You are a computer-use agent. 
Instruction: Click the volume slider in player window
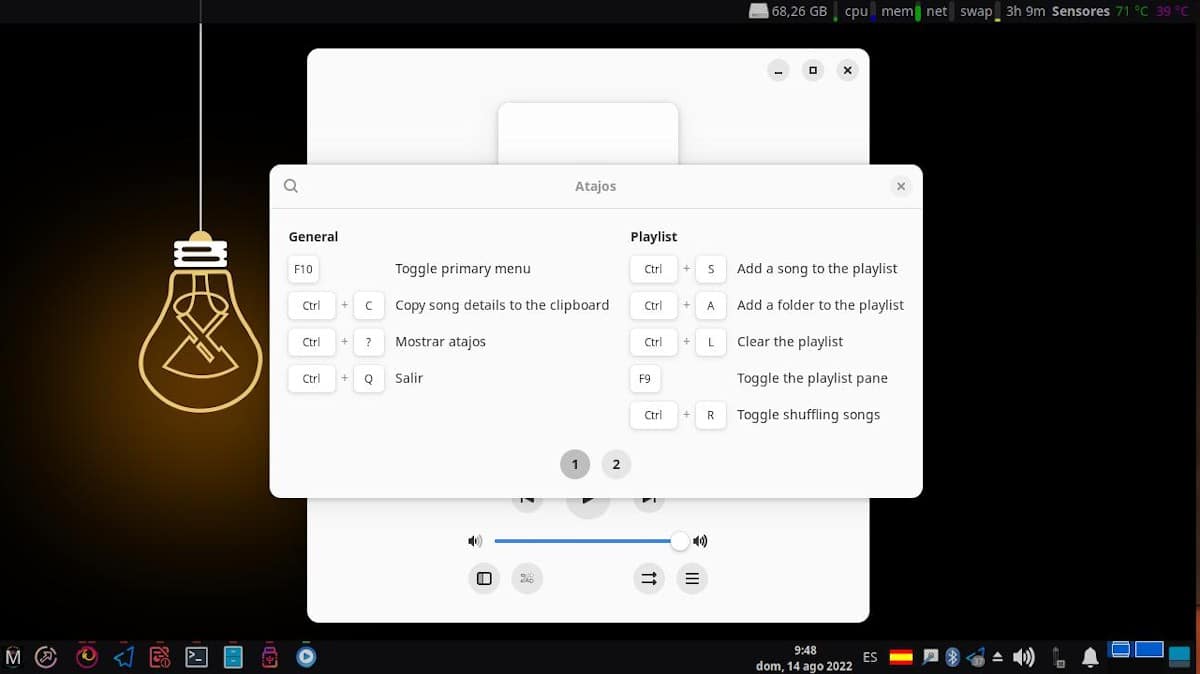click(x=590, y=541)
